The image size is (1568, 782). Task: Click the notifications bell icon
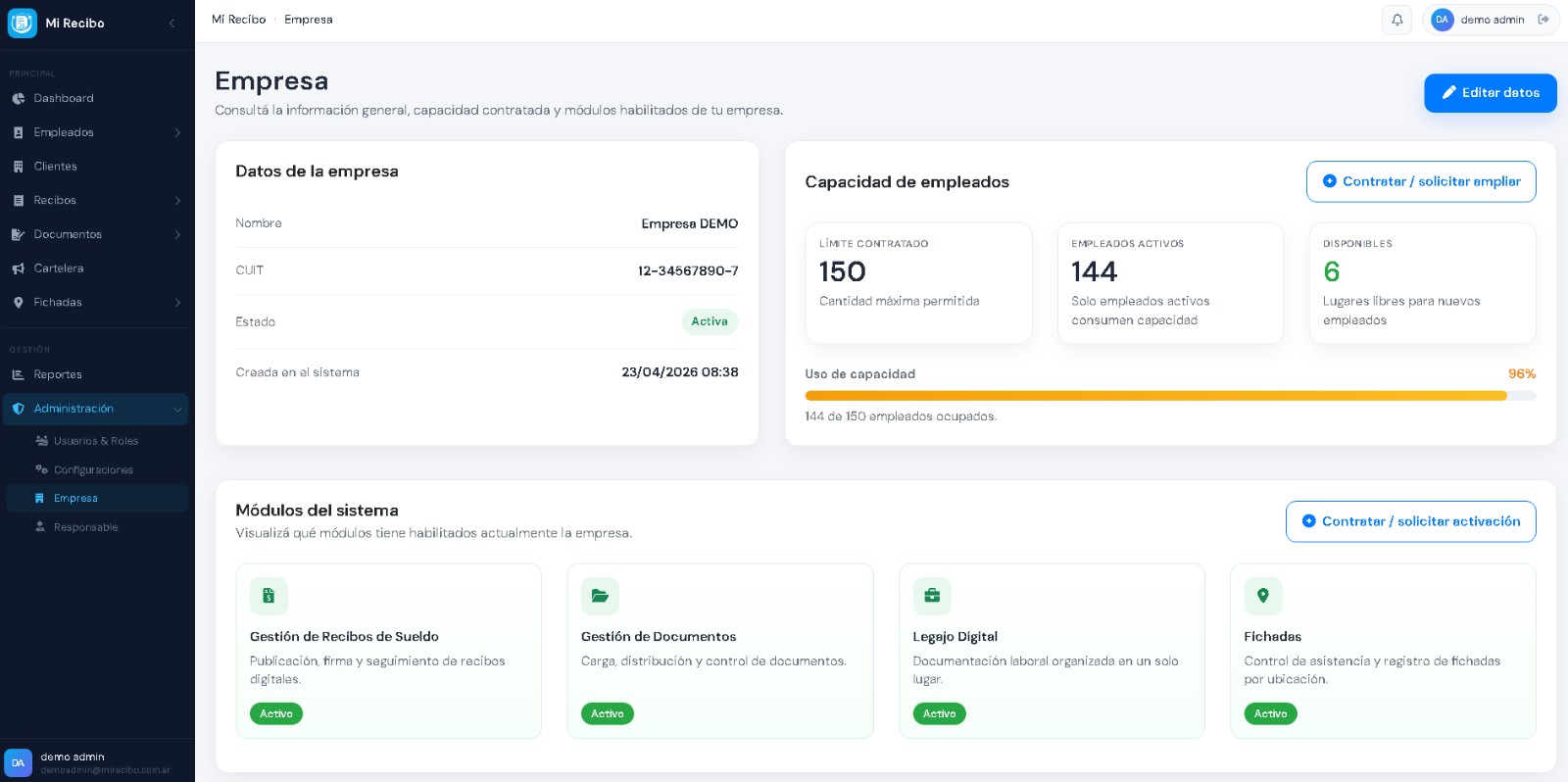(x=1396, y=20)
